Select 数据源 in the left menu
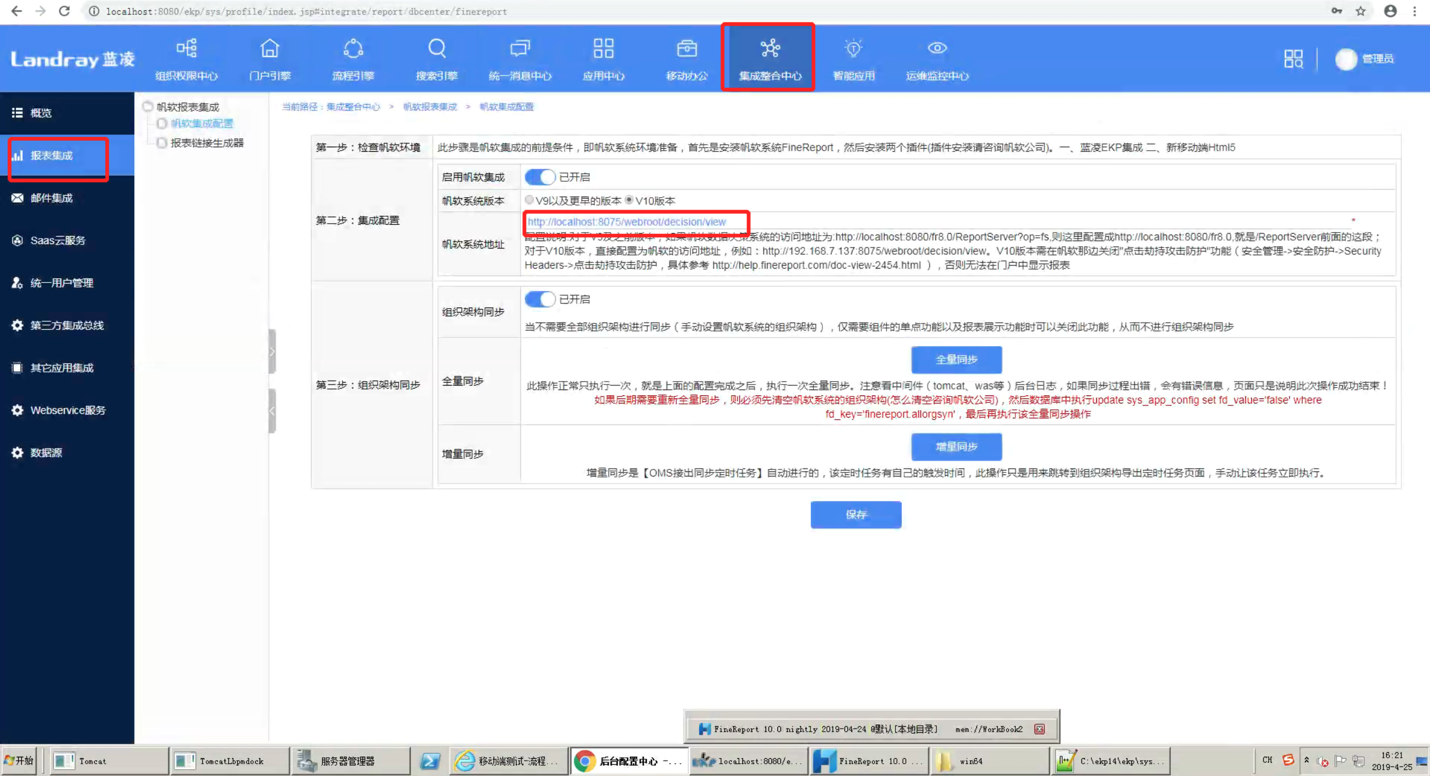1430x776 pixels. pyautogui.click(x=67, y=453)
